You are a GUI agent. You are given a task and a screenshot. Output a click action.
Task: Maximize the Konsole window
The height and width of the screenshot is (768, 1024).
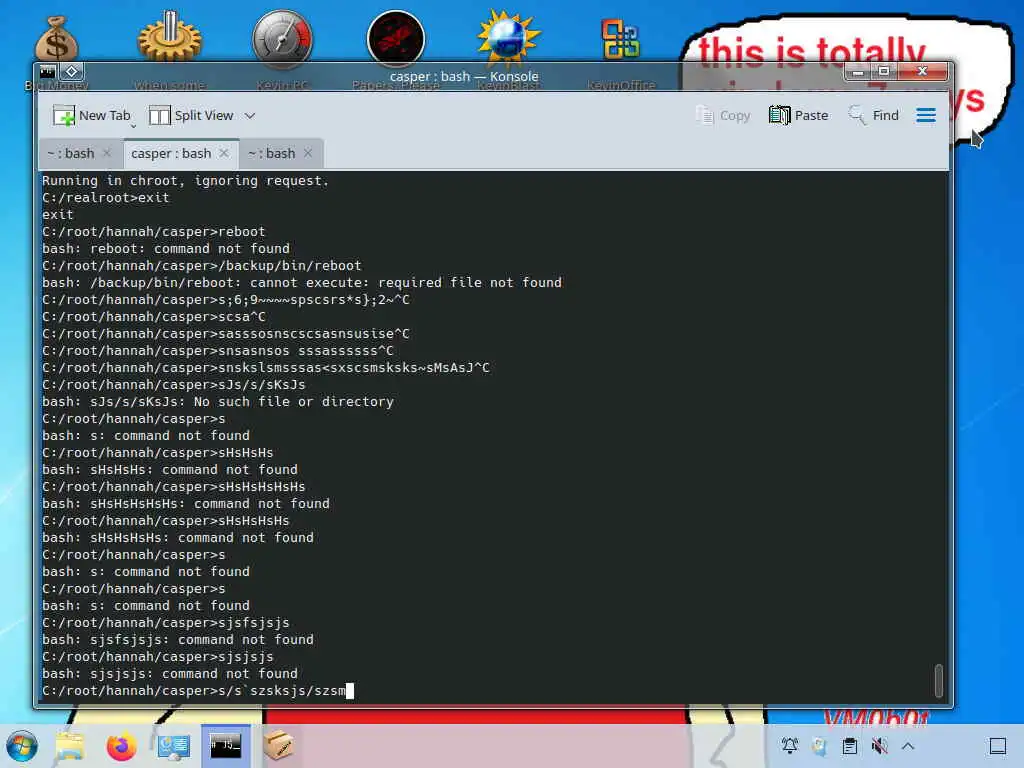click(x=884, y=71)
